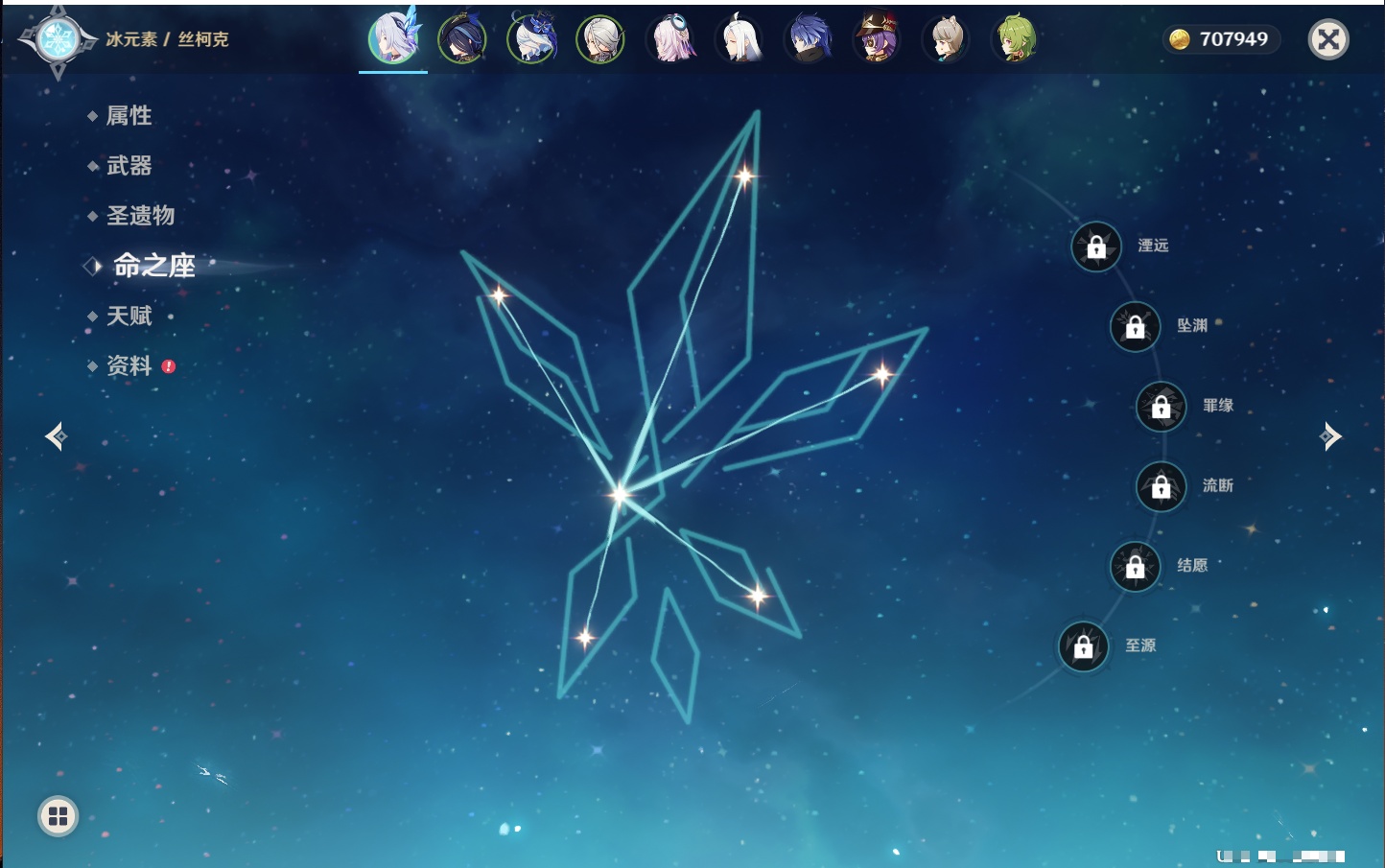Switch to the green-haired character avatar
This screenshot has width=1385, height=868.
(x=1016, y=39)
